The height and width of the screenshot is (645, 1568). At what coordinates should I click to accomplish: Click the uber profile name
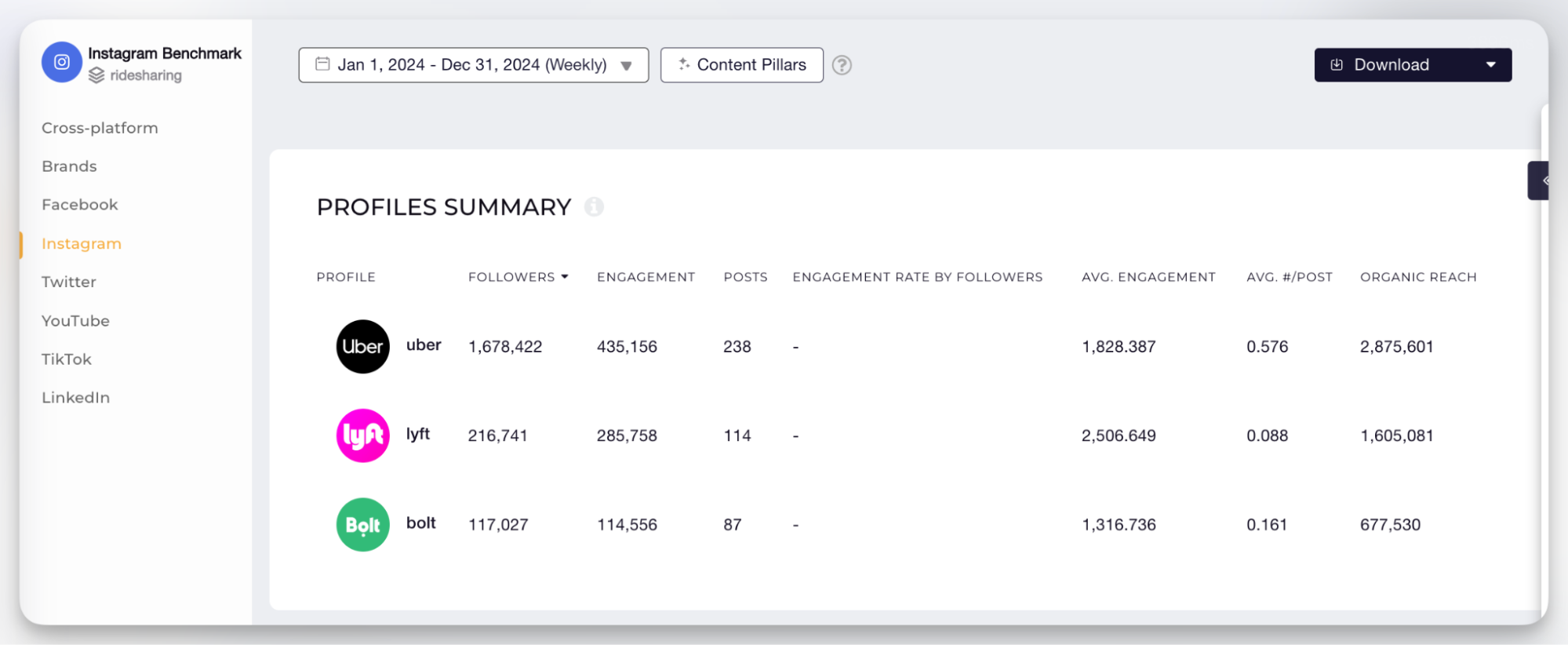point(424,345)
